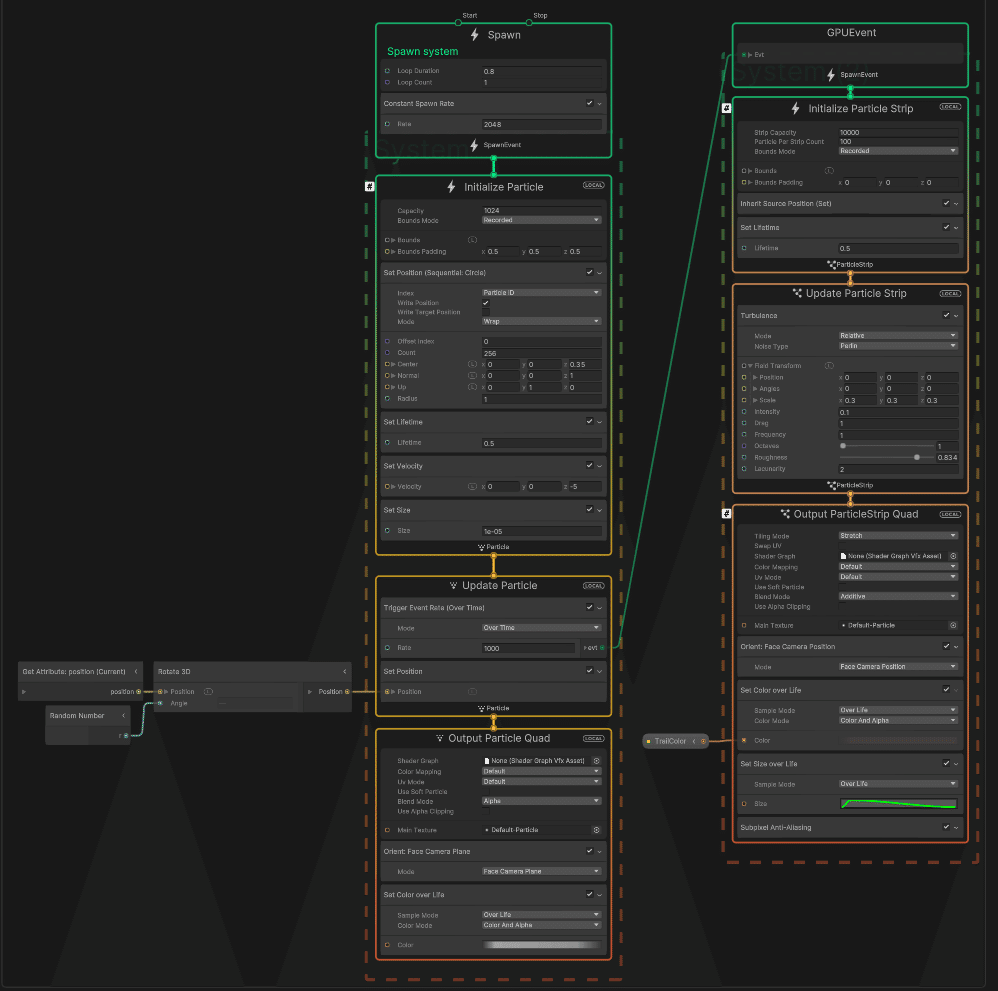Open the Mode dropdown showing Wrap

542,321
